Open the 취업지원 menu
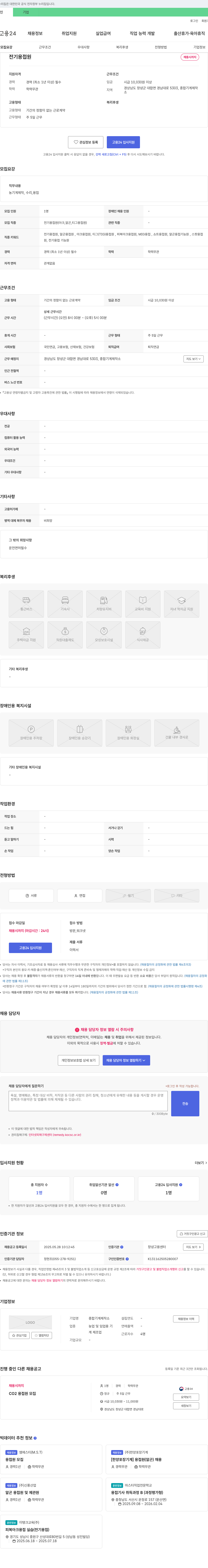 click(x=69, y=33)
